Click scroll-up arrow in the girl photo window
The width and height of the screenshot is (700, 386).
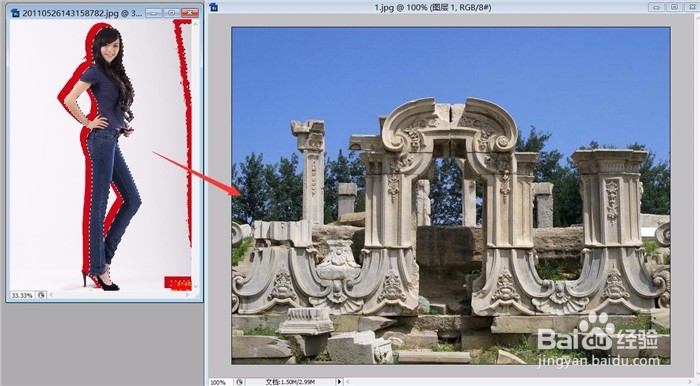[196, 24]
